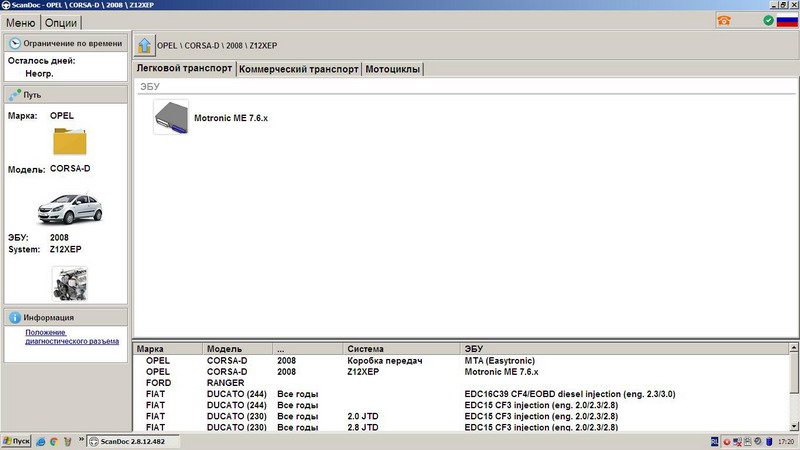The height and width of the screenshot is (450, 800).
Task: Switch to Легковой транспорт tab
Action: [x=184, y=68]
